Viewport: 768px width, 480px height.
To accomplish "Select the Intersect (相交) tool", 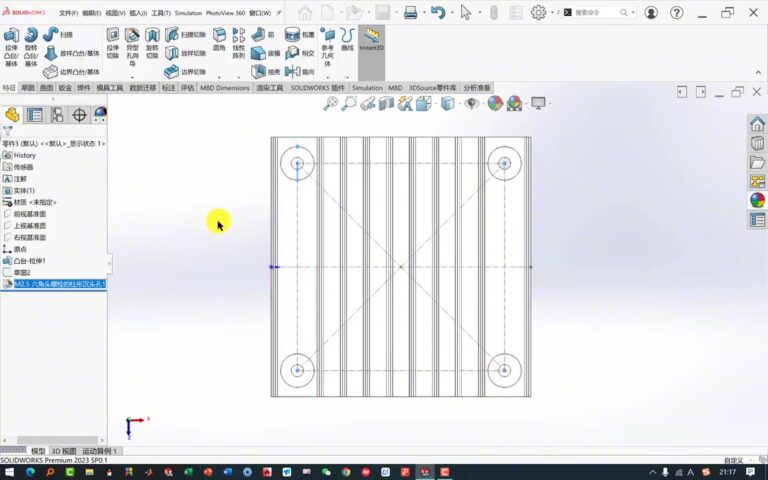I will coord(299,53).
